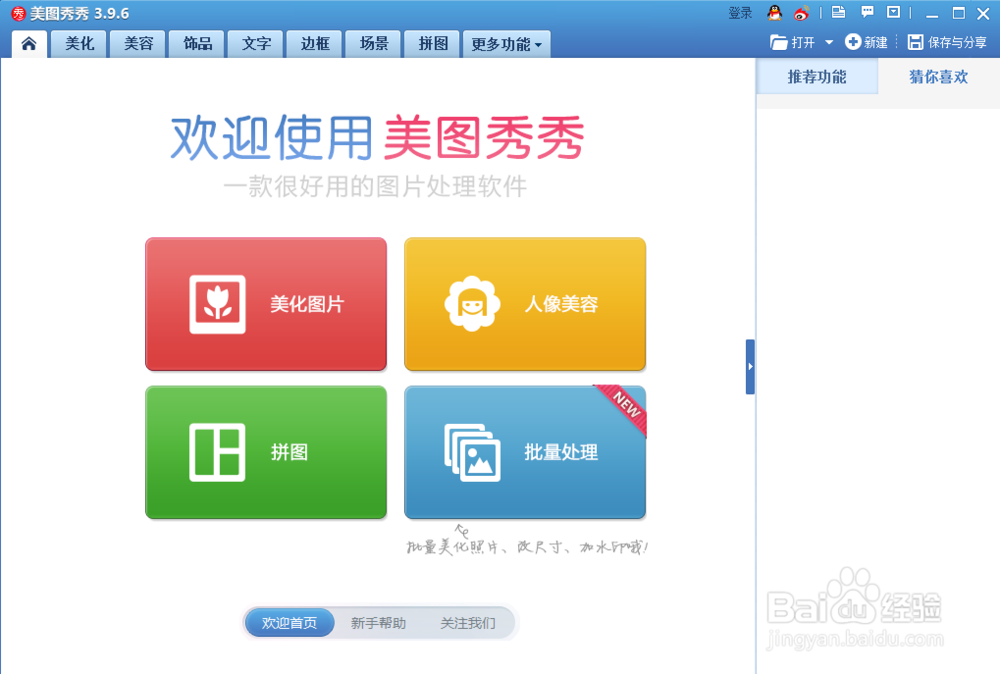
Task: Select the 欢迎首页 welcome page pill
Action: pyautogui.click(x=289, y=622)
